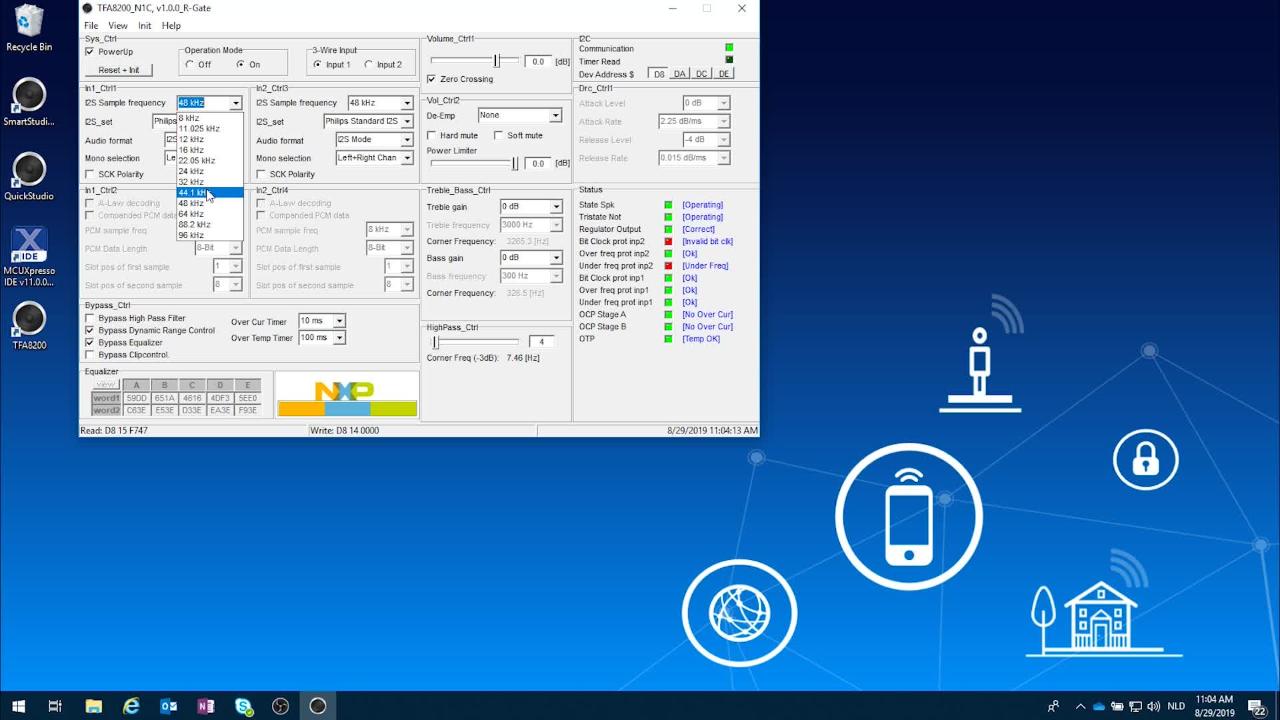Open the Help menu
This screenshot has height=720, width=1280.
(171, 25)
